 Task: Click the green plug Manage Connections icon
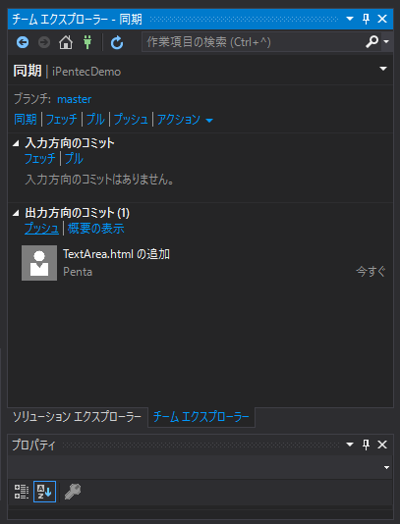(x=88, y=42)
